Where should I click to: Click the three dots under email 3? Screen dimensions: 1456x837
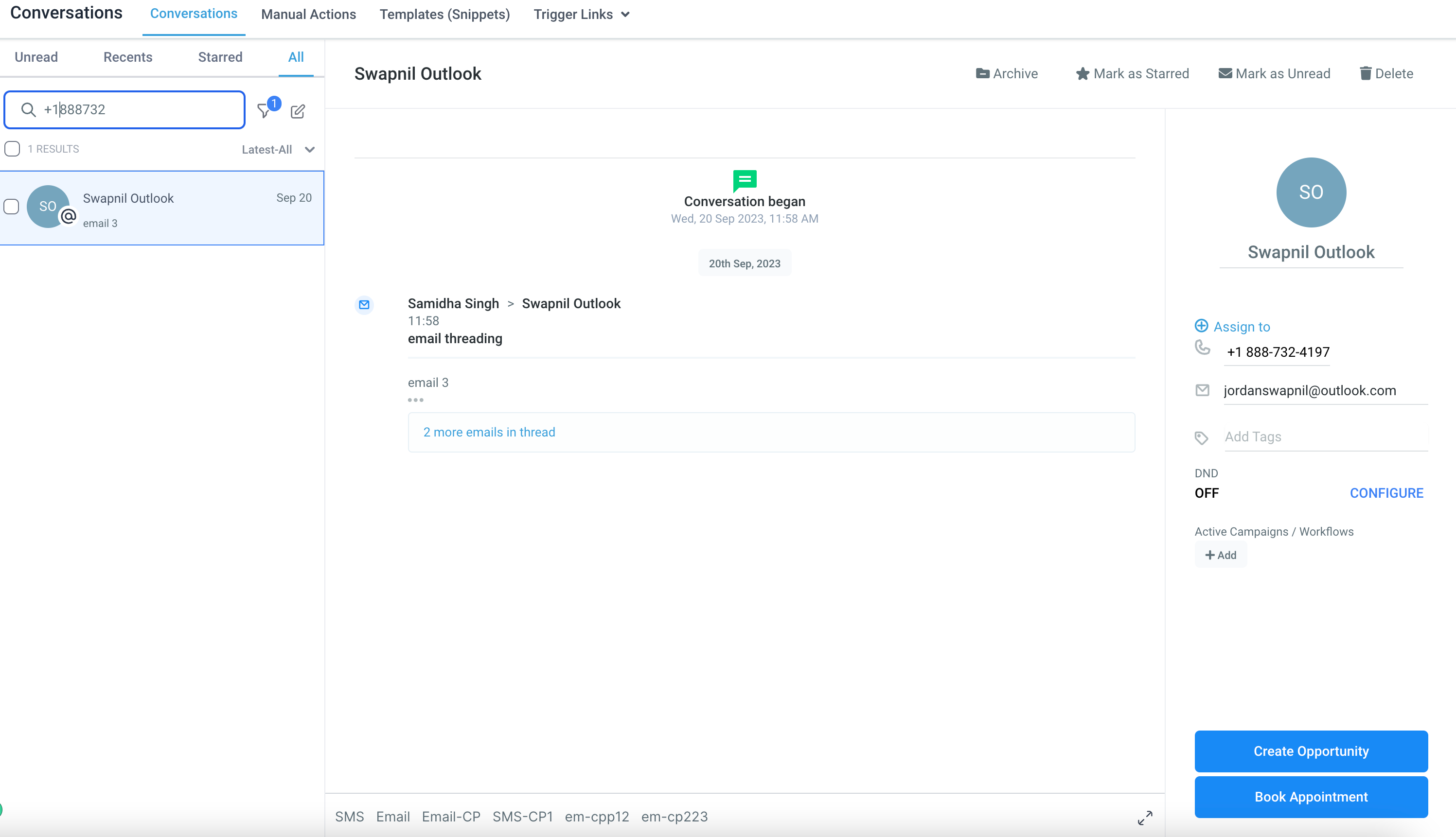(x=415, y=400)
